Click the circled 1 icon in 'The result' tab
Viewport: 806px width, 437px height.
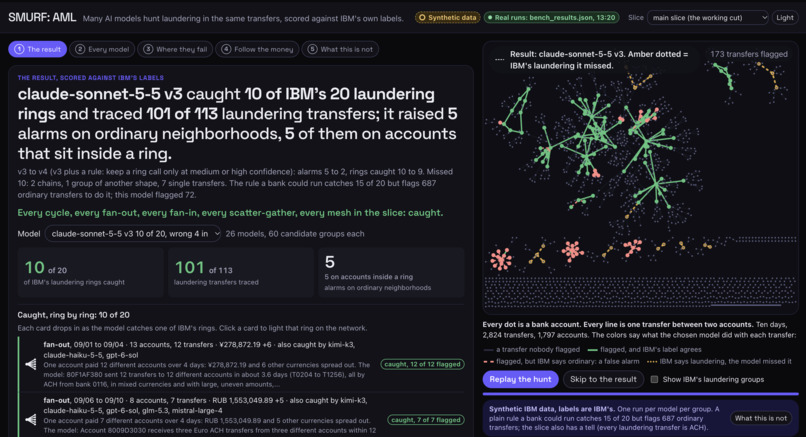pos(19,49)
